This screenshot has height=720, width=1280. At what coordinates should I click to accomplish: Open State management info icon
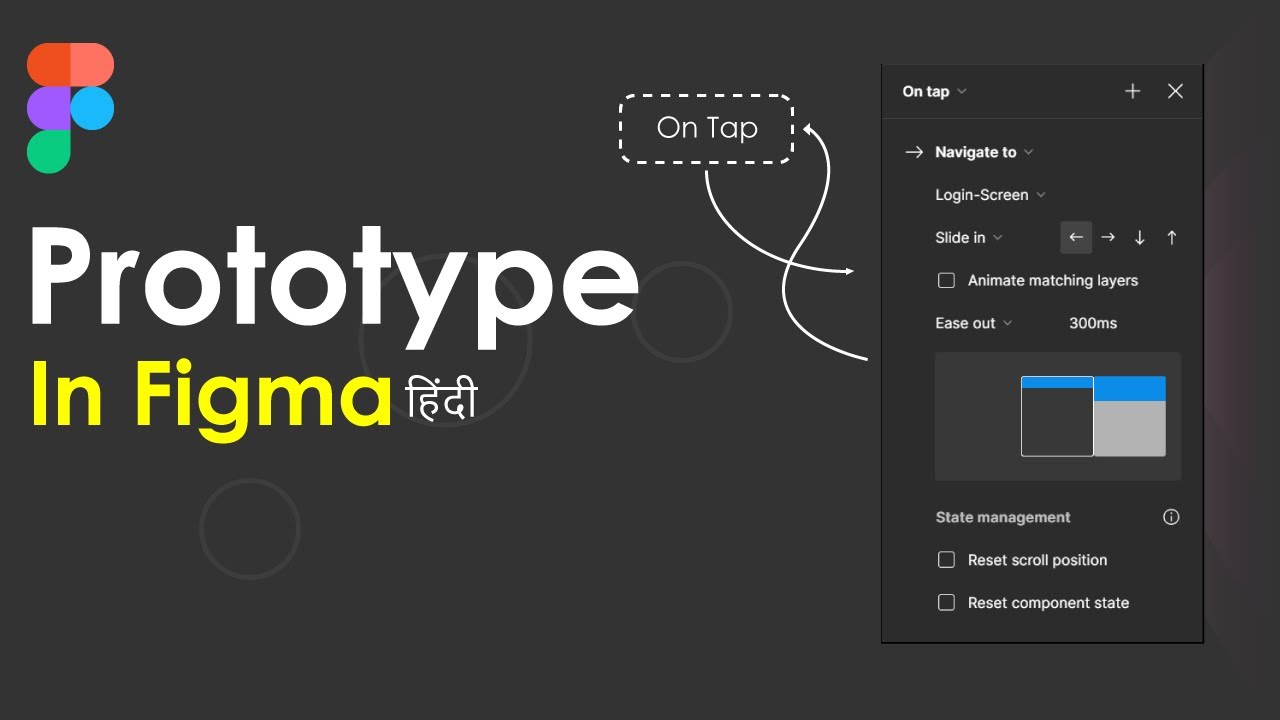(x=1171, y=517)
